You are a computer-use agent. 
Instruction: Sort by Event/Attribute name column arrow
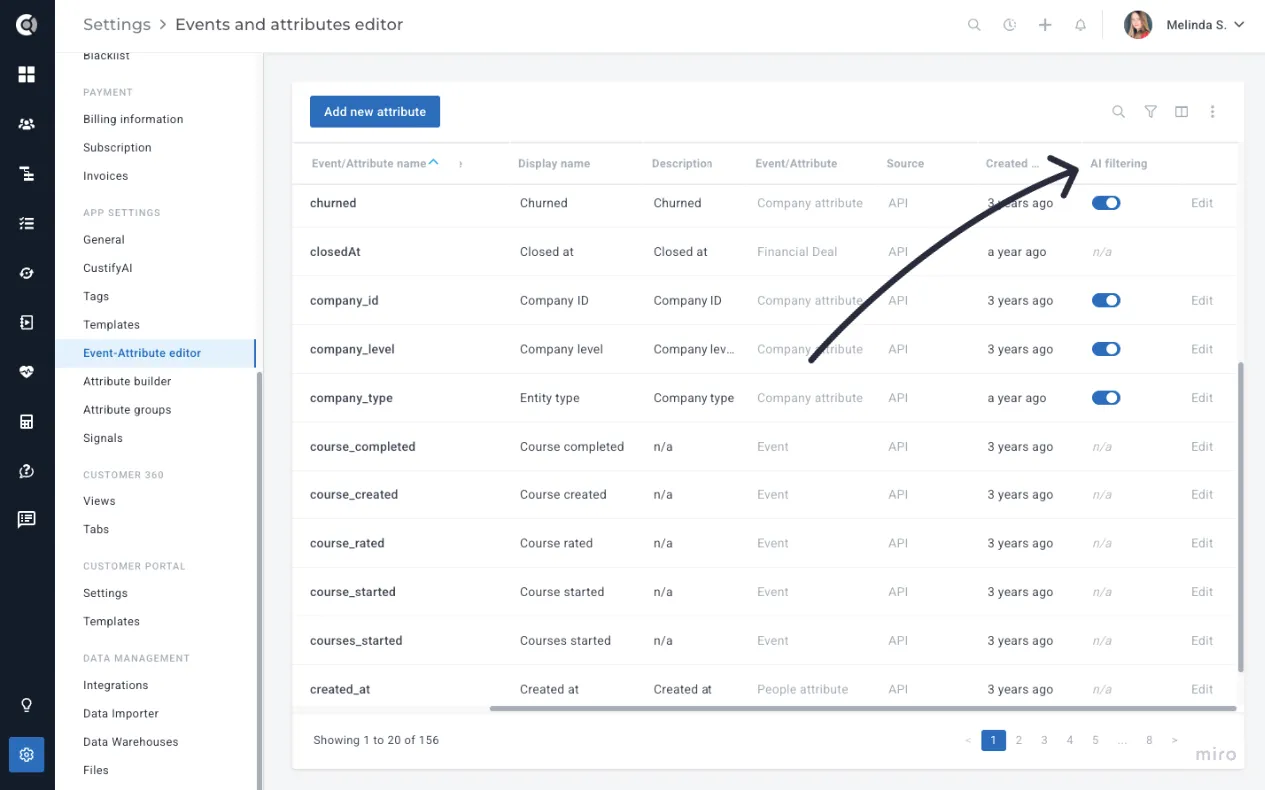pyautogui.click(x=433, y=163)
